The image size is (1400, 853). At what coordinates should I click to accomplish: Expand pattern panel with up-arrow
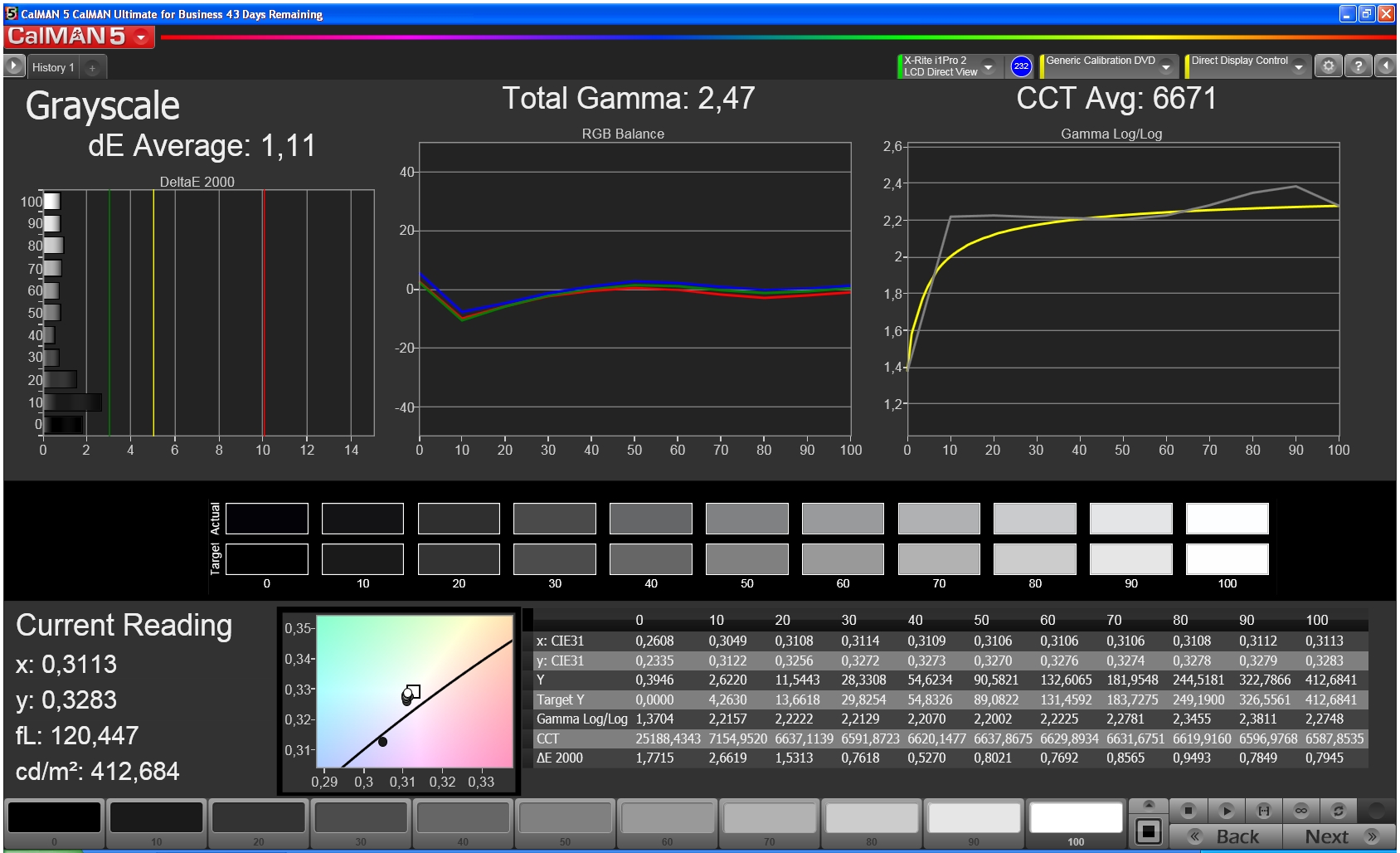(1149, 804)
